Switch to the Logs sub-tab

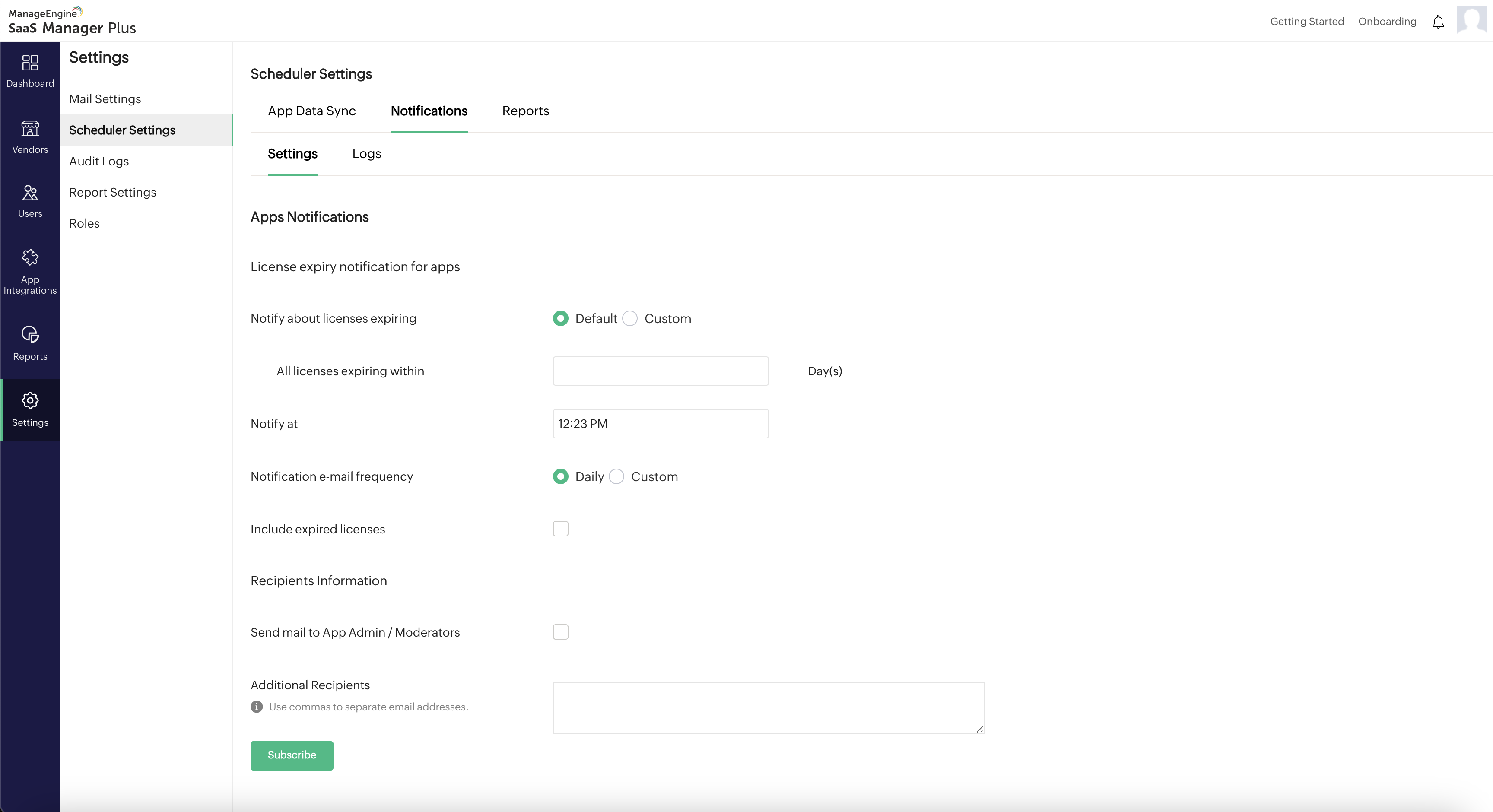tap(366, 154)
